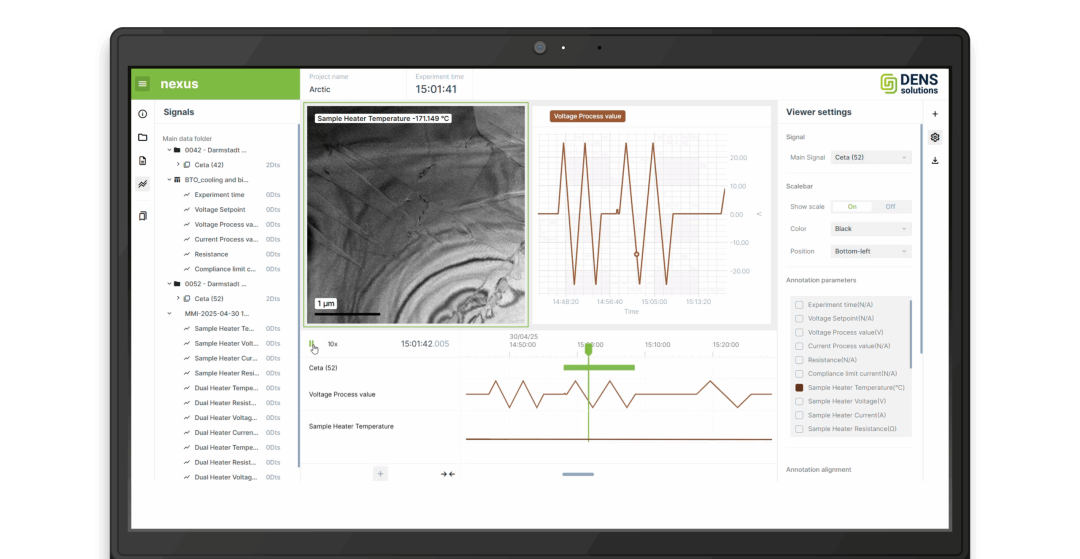Screen dimensions: 1080x559
Task: Click the download icon on right toolbar
Action: pyautogui.click(x=935, y=160)
